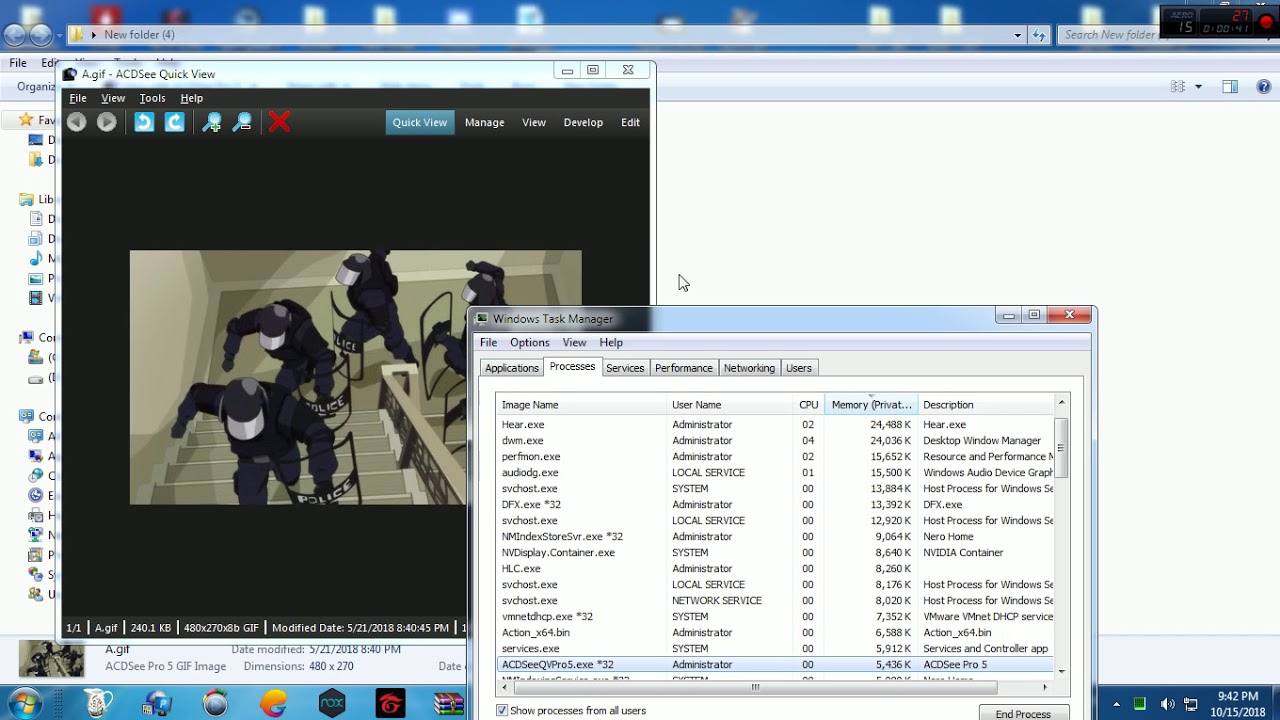Switch to Applications tab in Task Manager
The height and width of the screenshot is (720, 1280).
[x=512, y=368]
